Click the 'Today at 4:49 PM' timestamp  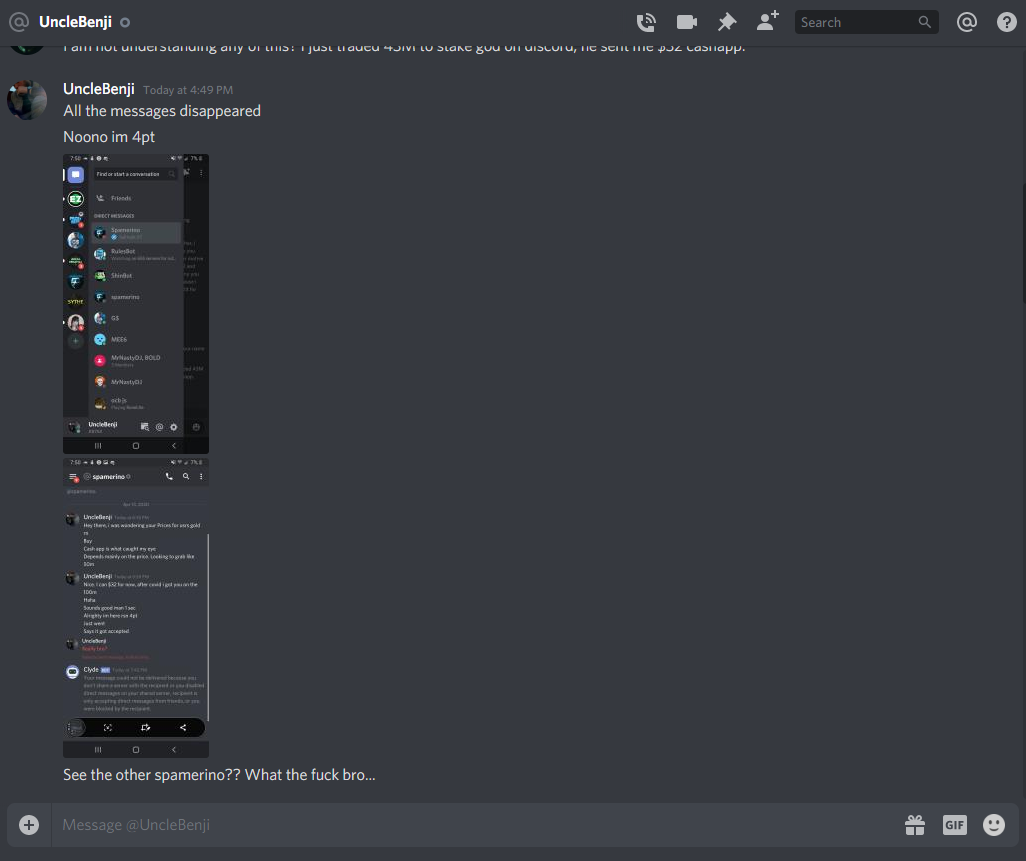(188, 90)
